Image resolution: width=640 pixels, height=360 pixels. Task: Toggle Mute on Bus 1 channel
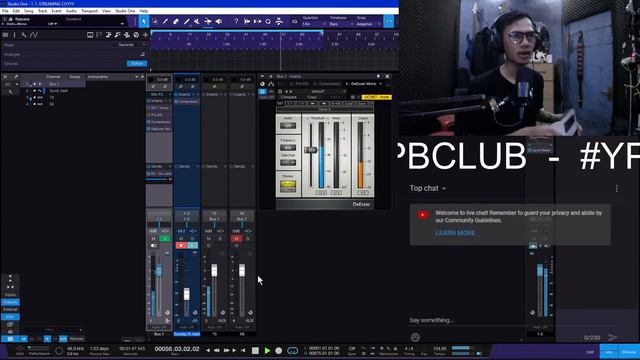point(153,238)
